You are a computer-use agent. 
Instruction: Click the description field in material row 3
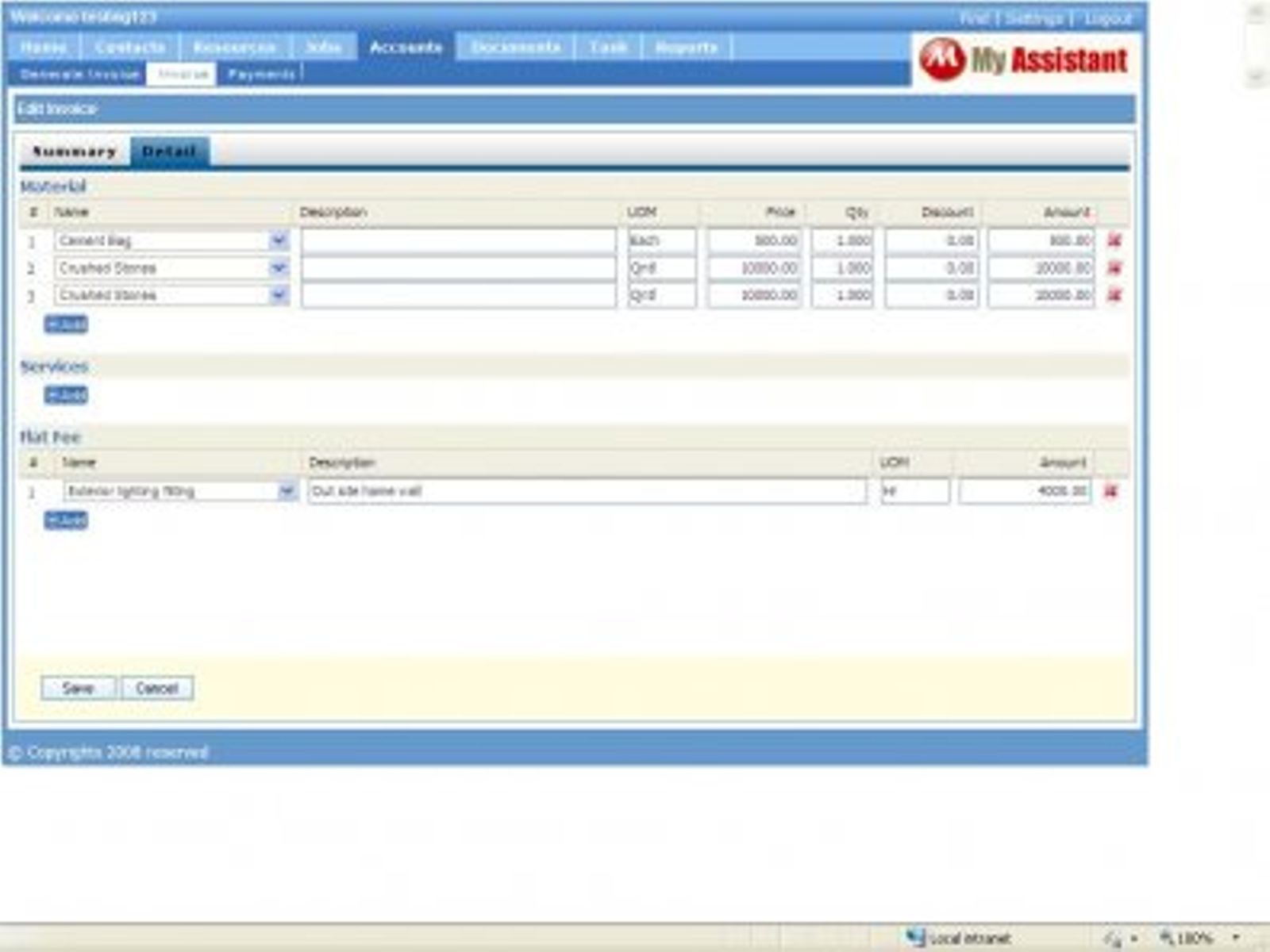coord(458,295)
